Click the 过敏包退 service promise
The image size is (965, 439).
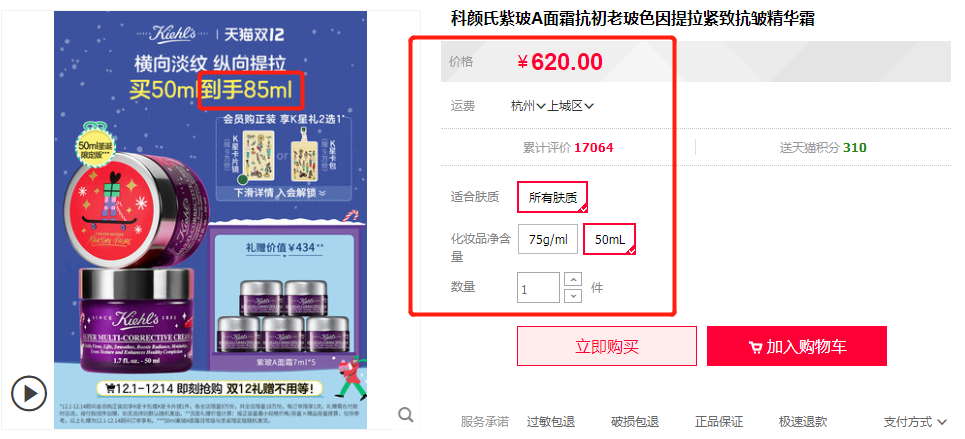pyautogui.click(x=551, y=422)
